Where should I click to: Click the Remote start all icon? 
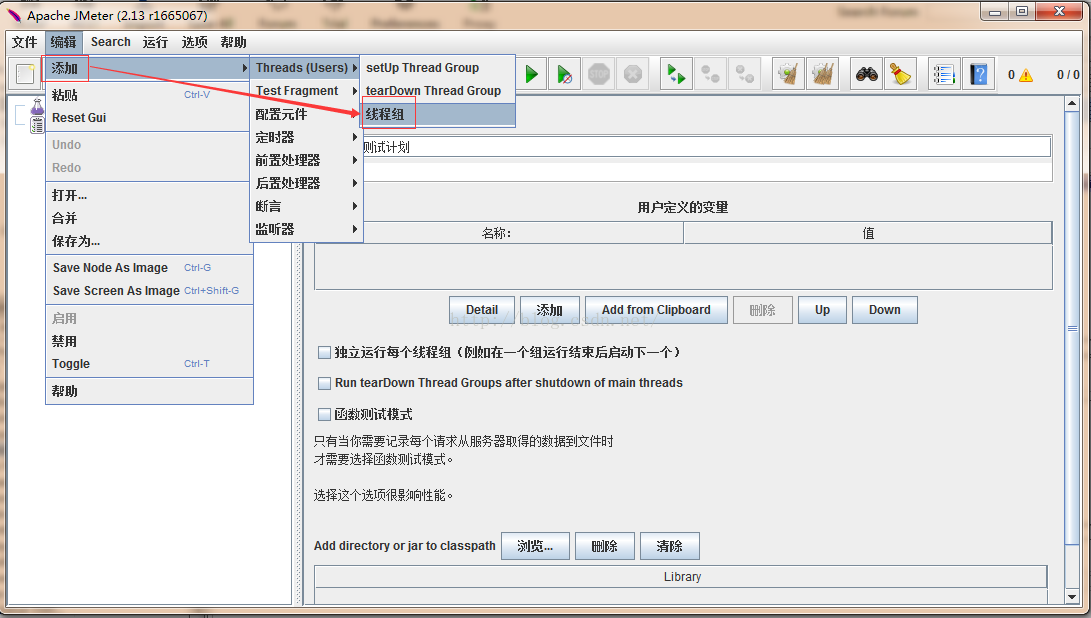676,74
